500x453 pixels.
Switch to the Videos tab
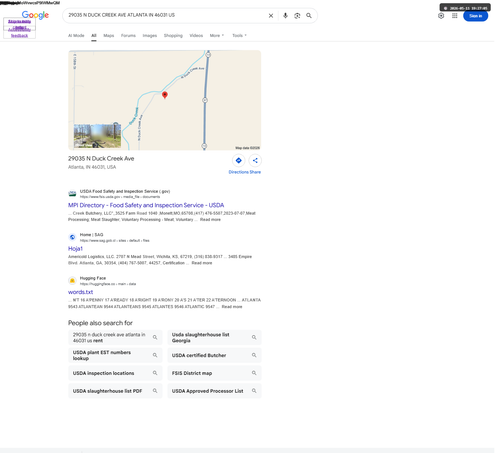tap(196, 35)
